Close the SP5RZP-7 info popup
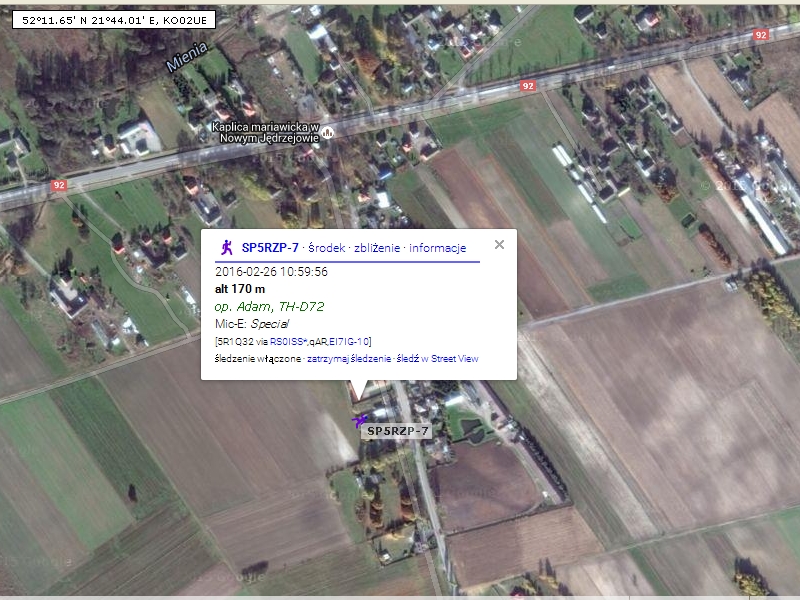800x600 pixels. (x=499, y=244)
